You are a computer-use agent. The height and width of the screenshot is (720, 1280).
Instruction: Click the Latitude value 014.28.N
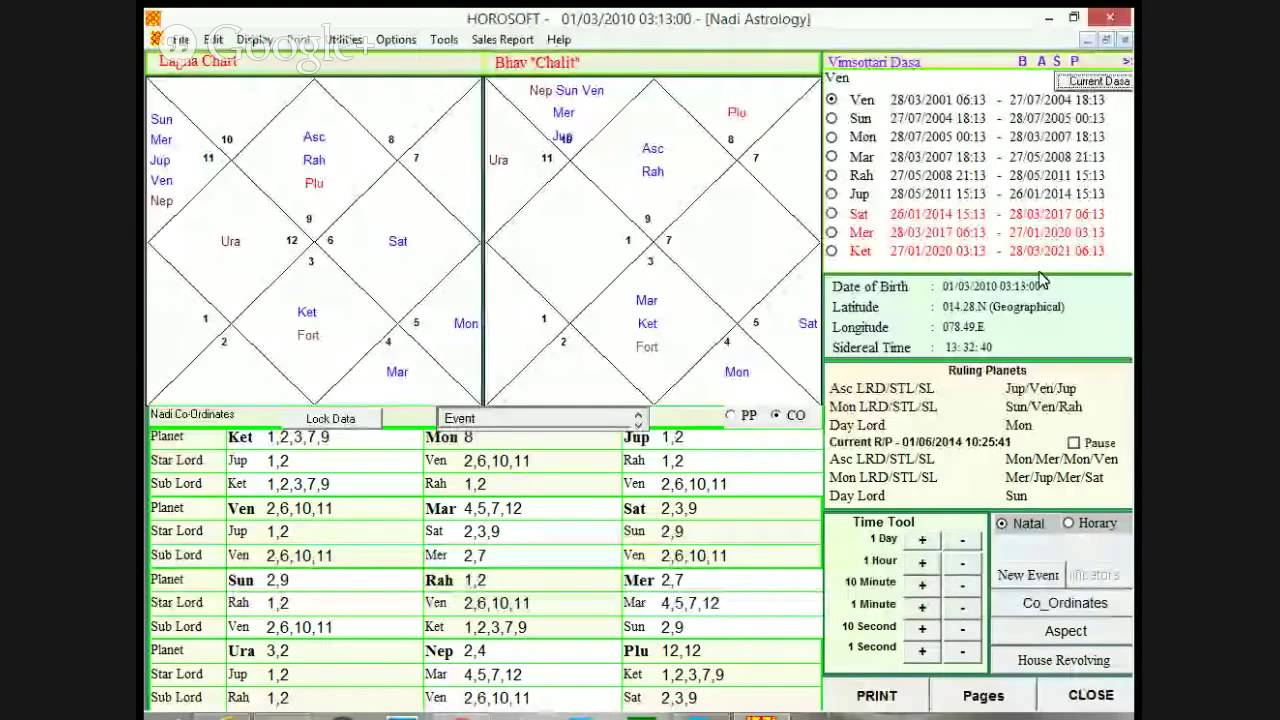point(1003,307)
